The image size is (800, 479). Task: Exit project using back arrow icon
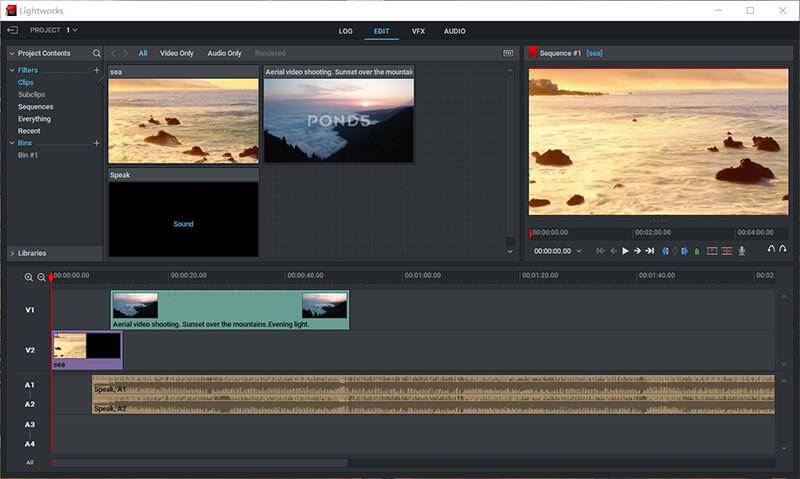point(12,30)
